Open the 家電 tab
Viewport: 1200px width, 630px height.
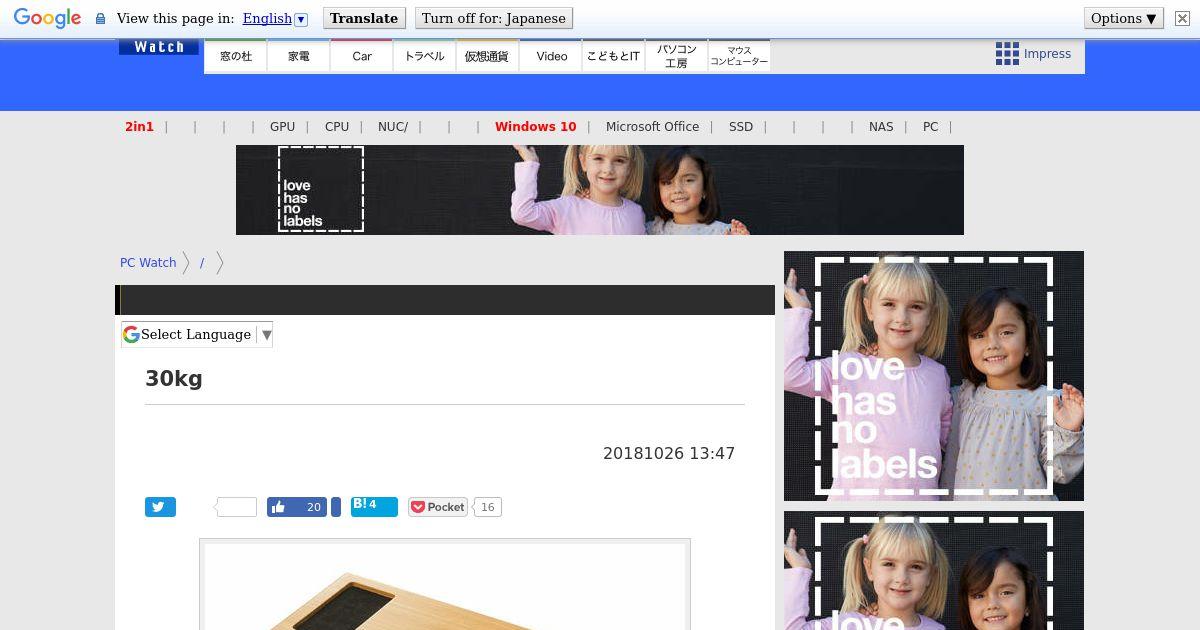(x=299, y=56)
